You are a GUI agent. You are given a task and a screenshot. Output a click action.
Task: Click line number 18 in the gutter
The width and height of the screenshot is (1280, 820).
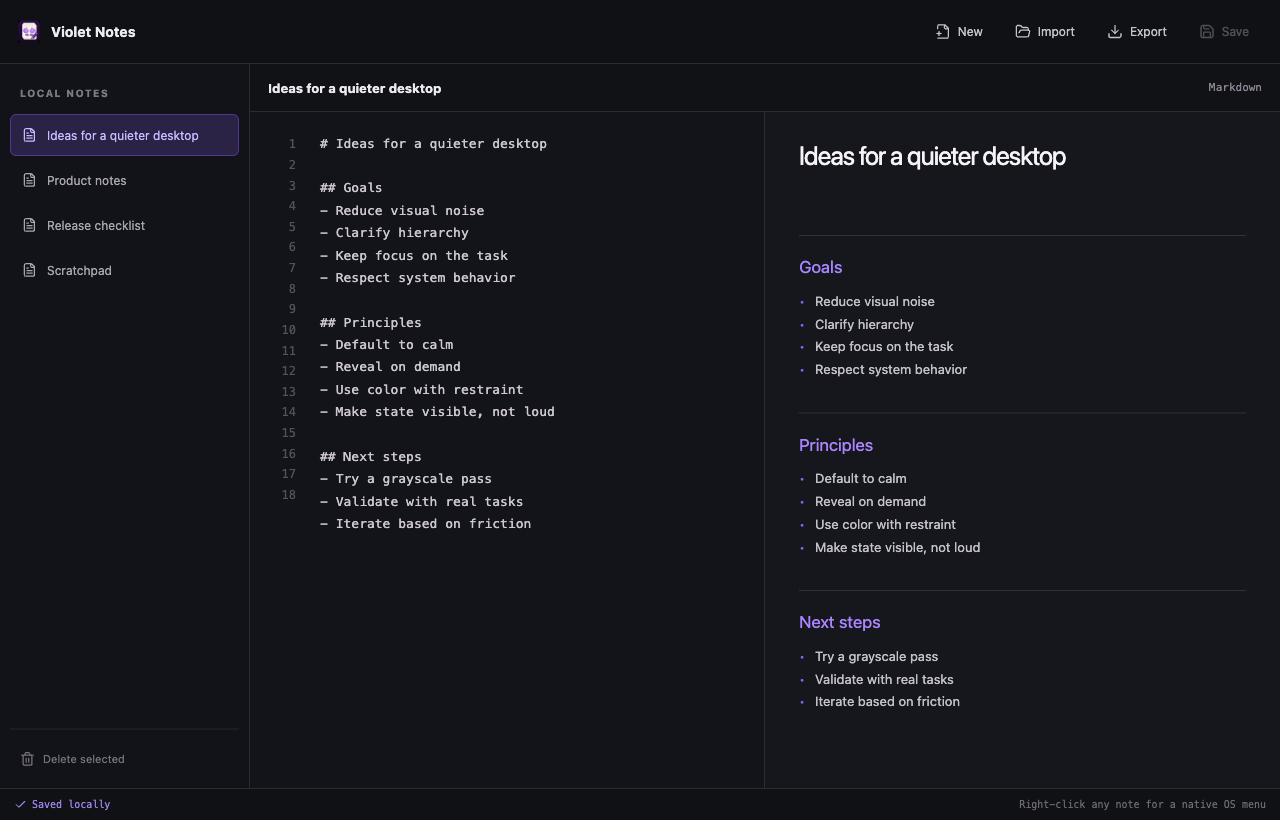[x=289, y=494]
